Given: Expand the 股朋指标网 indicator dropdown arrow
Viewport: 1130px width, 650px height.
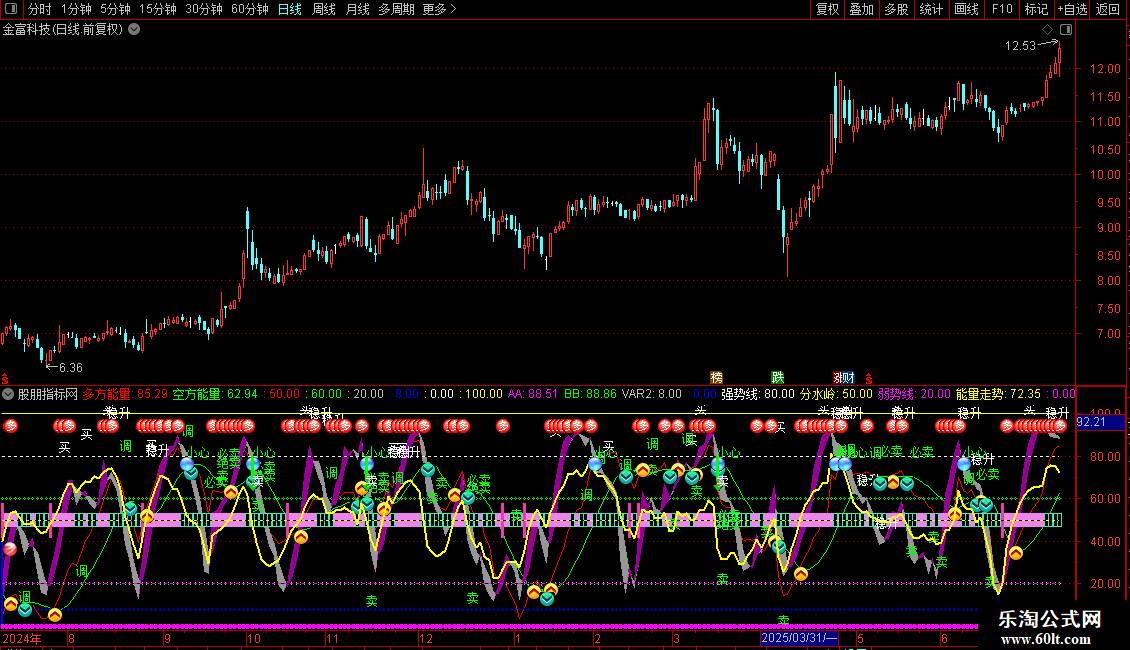Looking at the screenshot, I should (x=8, y=394).
